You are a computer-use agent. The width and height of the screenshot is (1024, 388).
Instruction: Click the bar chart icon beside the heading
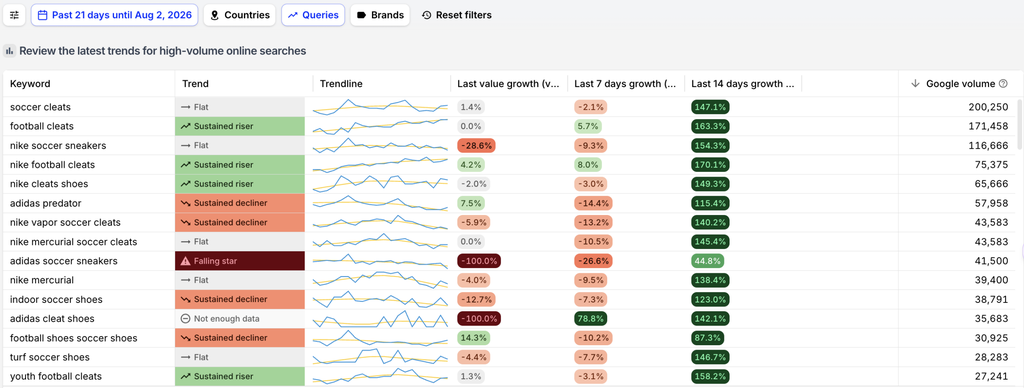(x=10, y=51)
